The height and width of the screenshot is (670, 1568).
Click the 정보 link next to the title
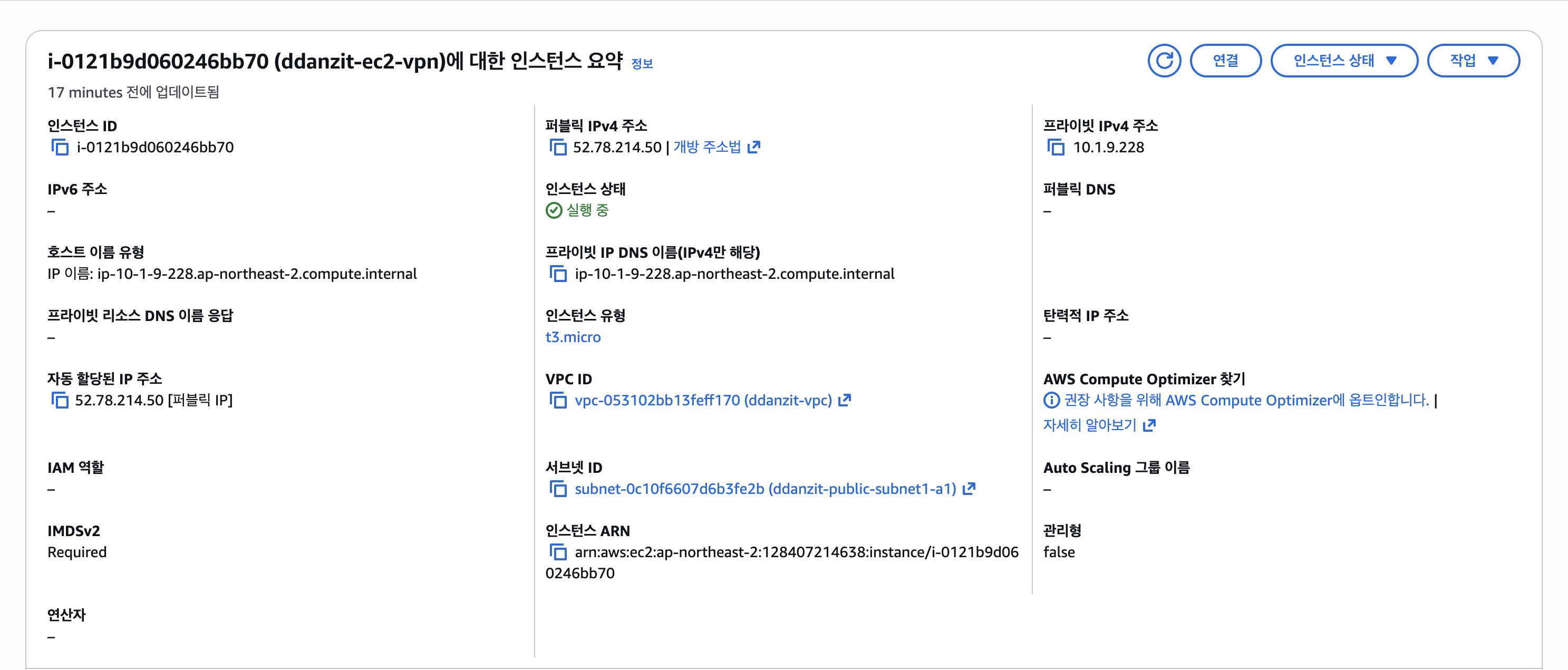click(641, 63)
